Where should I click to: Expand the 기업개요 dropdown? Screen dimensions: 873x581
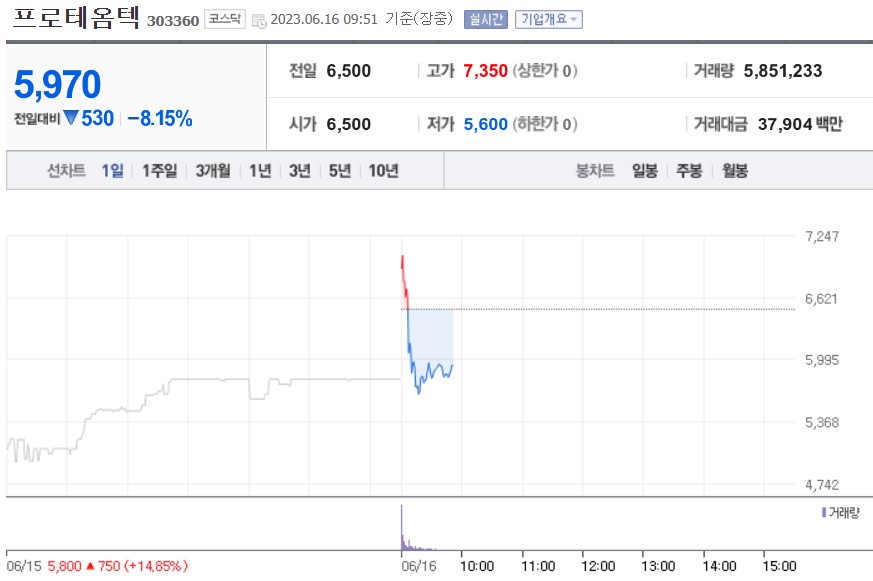point(548,20)
